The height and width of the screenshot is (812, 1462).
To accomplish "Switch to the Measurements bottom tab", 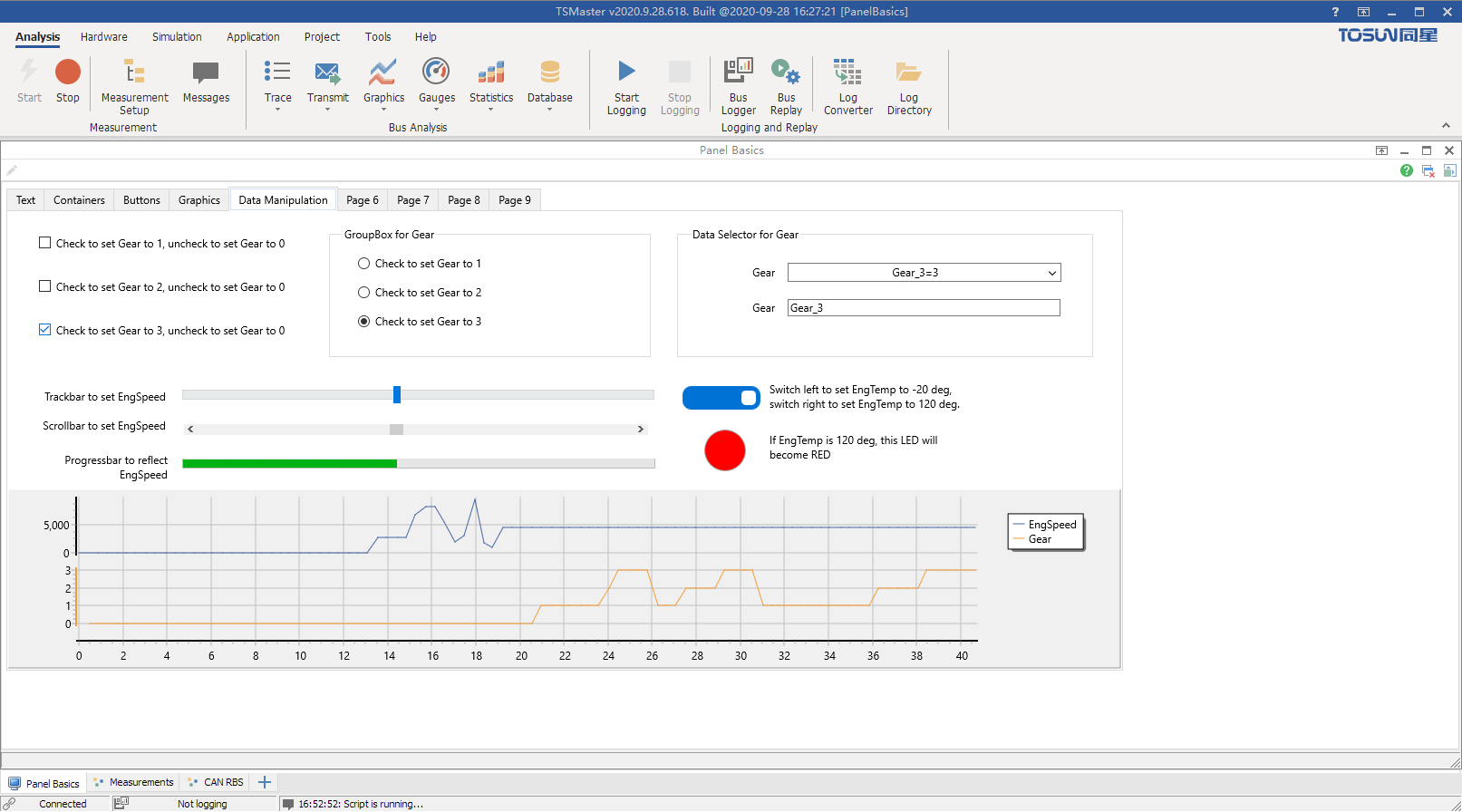I will (133, 782).
